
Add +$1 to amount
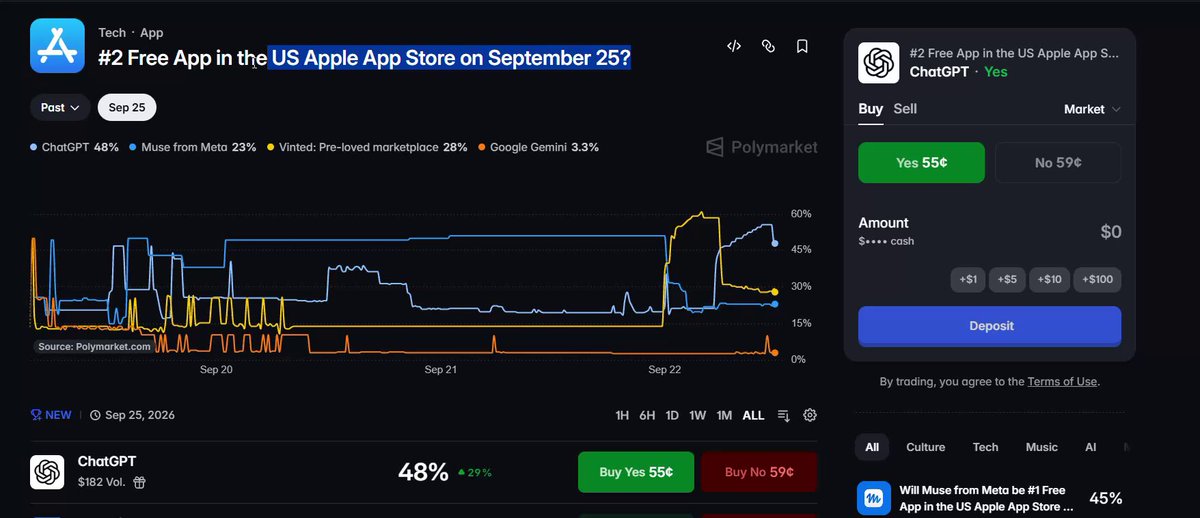pos(968,280)
